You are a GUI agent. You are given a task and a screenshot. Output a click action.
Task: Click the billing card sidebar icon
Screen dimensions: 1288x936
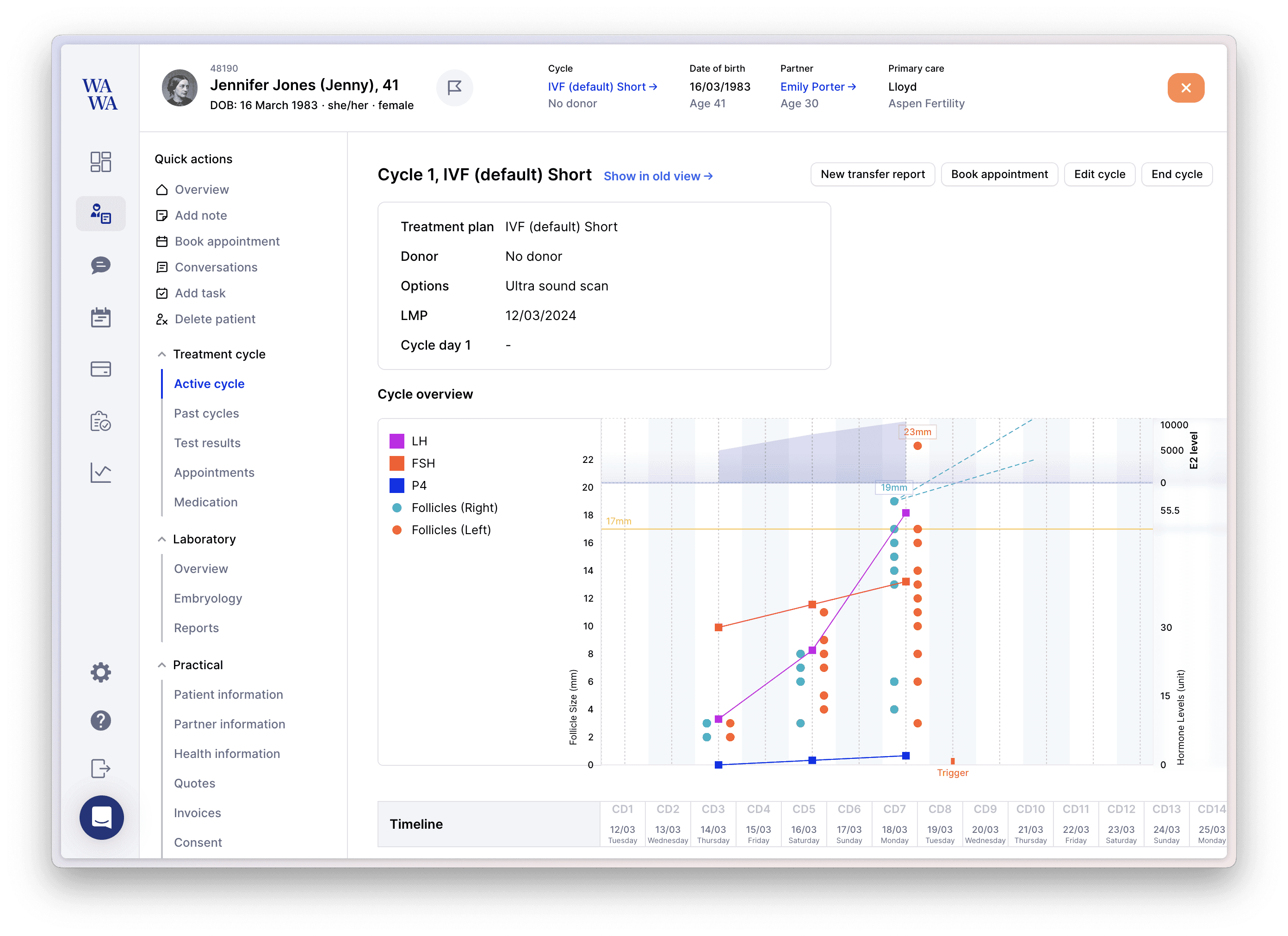pyautogui.click(x=100, y=369)
